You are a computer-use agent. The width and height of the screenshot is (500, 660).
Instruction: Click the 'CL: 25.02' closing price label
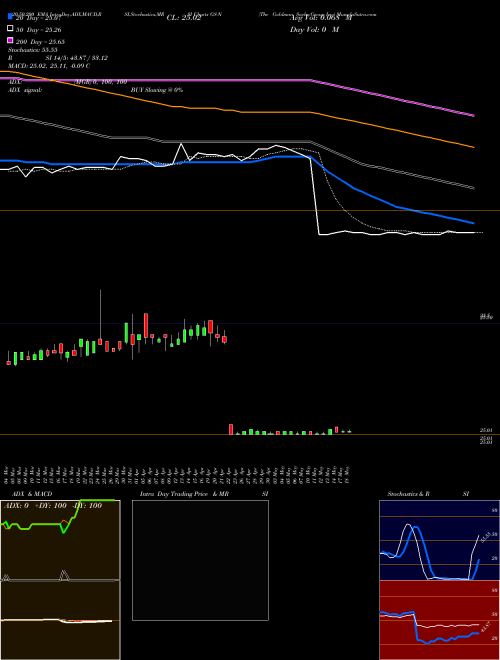tap(184, 18)
